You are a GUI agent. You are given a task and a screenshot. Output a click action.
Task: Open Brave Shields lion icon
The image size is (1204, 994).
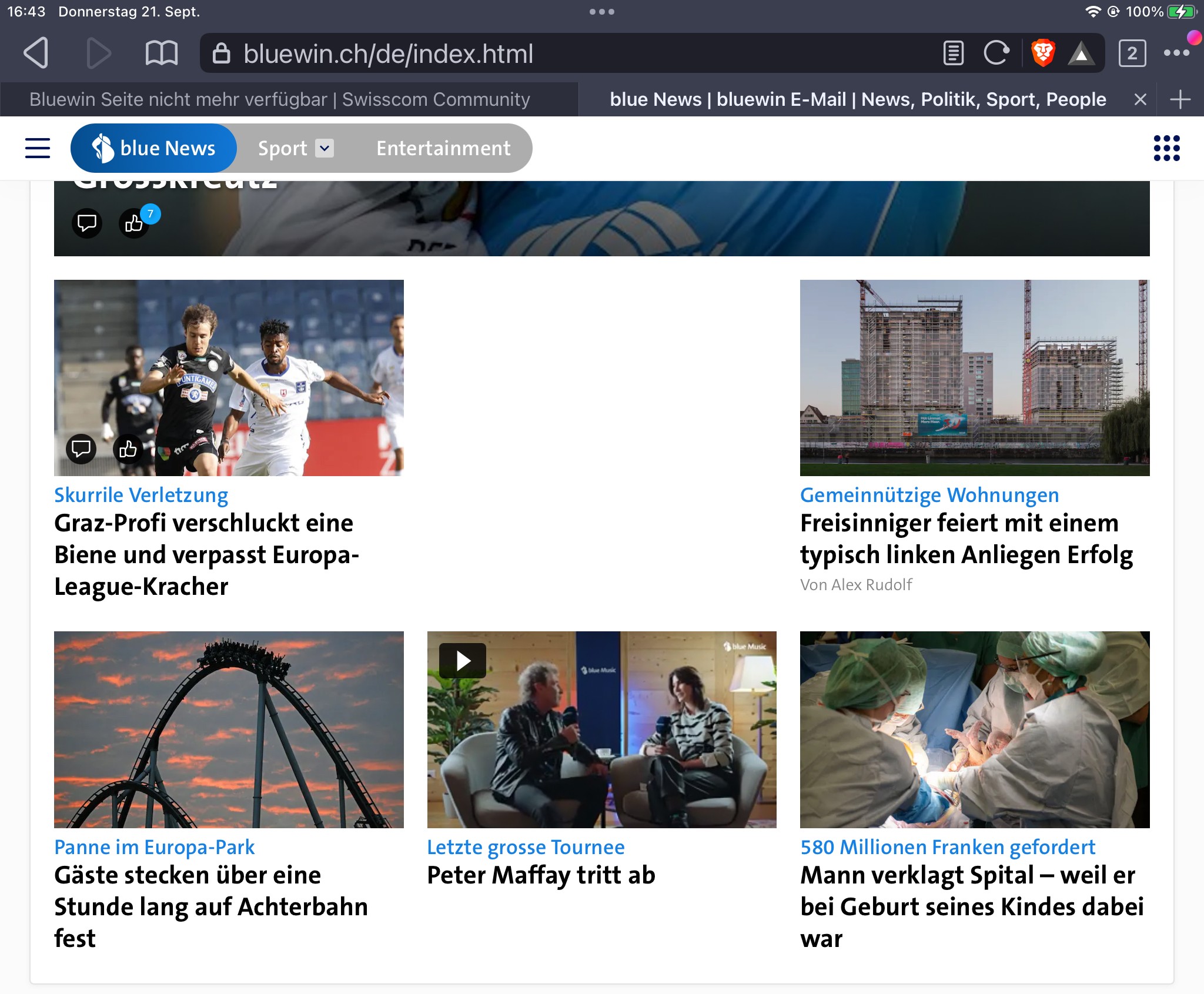1043,53
